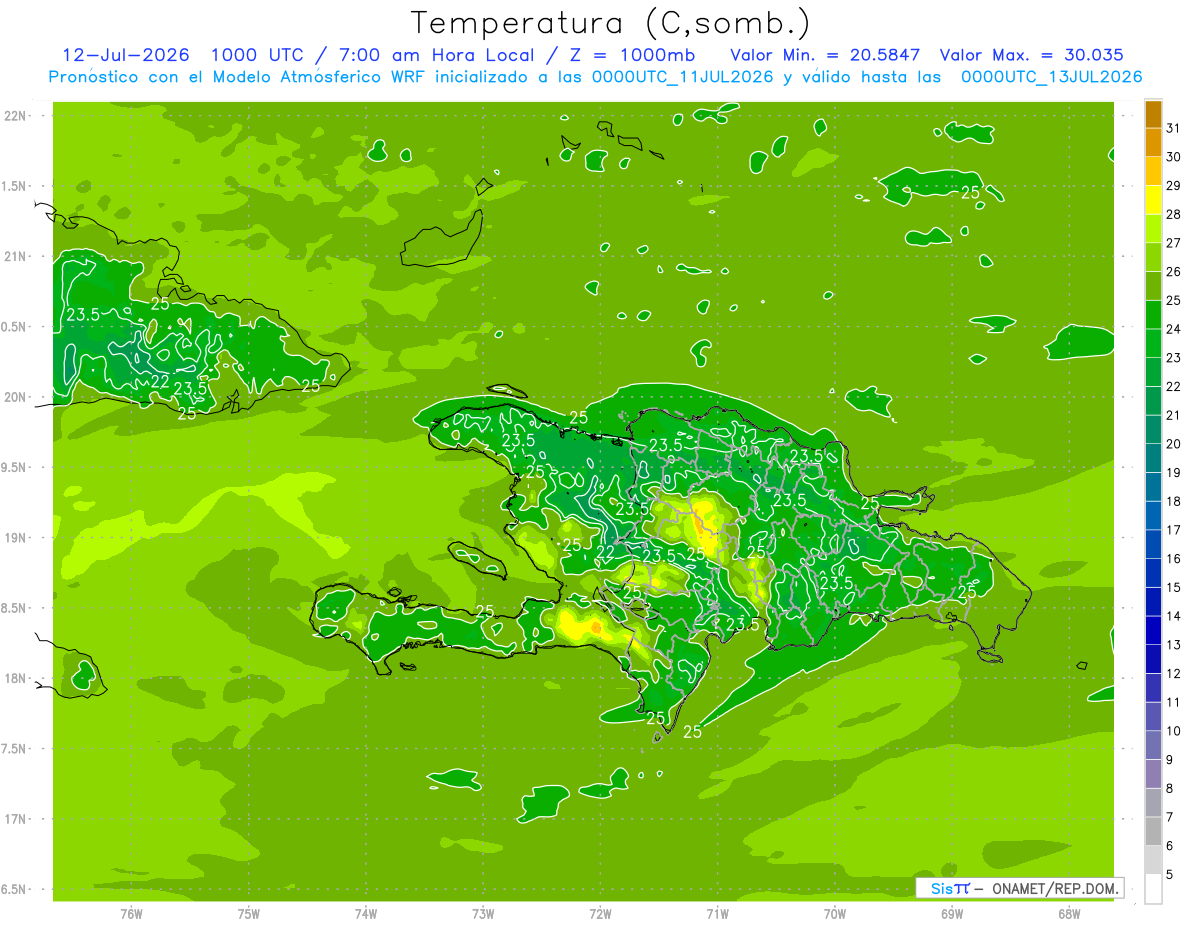Click the '8' colorbar scale label
The height and width of the screenshot is (927, 1200).
pos(1170,789)
